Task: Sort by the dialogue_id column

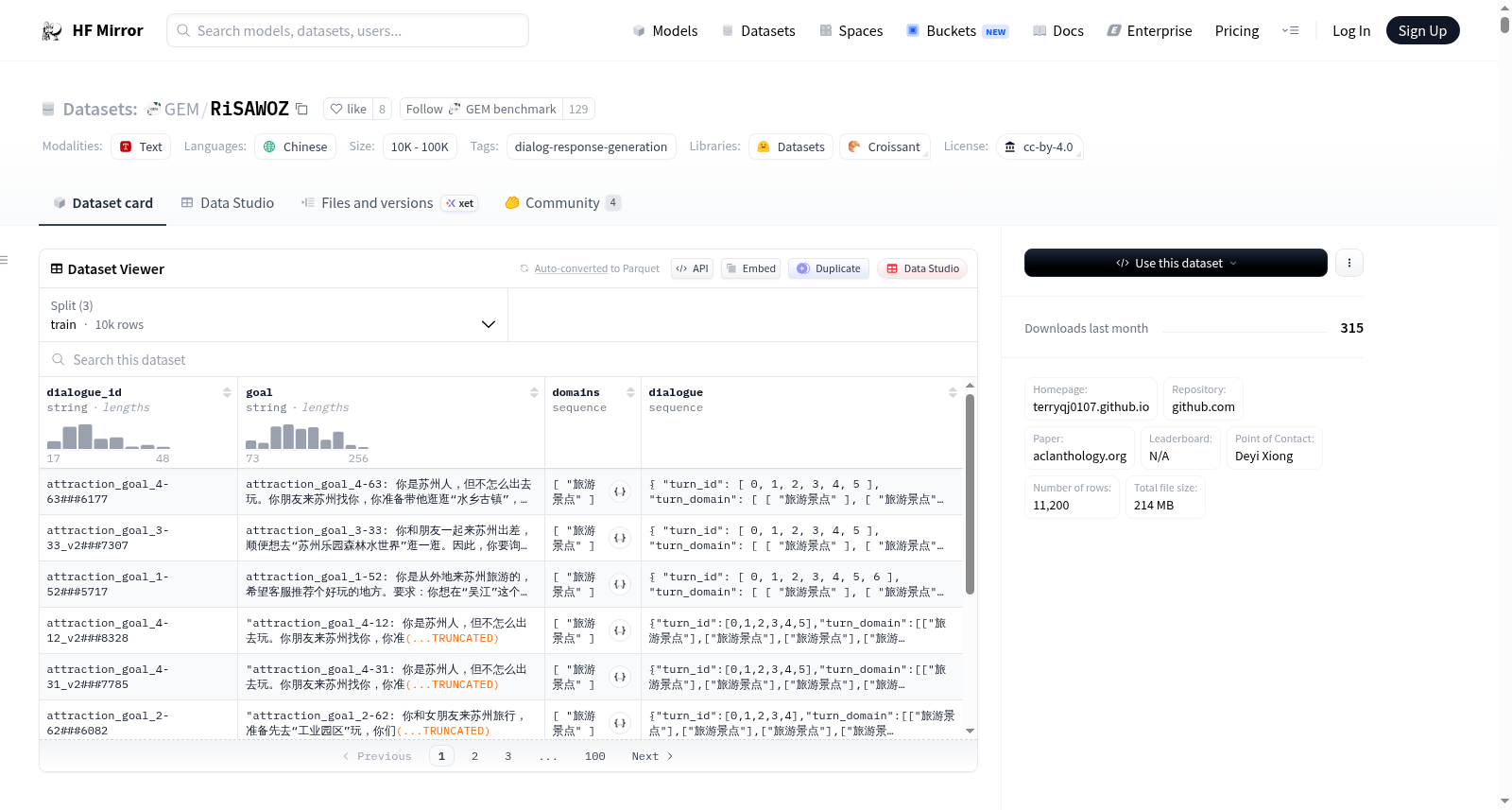Action: (227, 392)
